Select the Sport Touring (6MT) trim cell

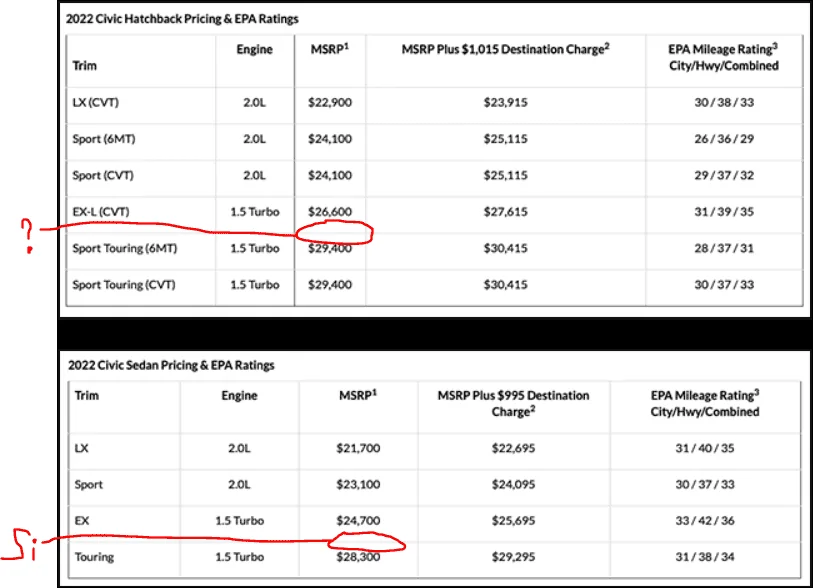(x=123, y=248)
